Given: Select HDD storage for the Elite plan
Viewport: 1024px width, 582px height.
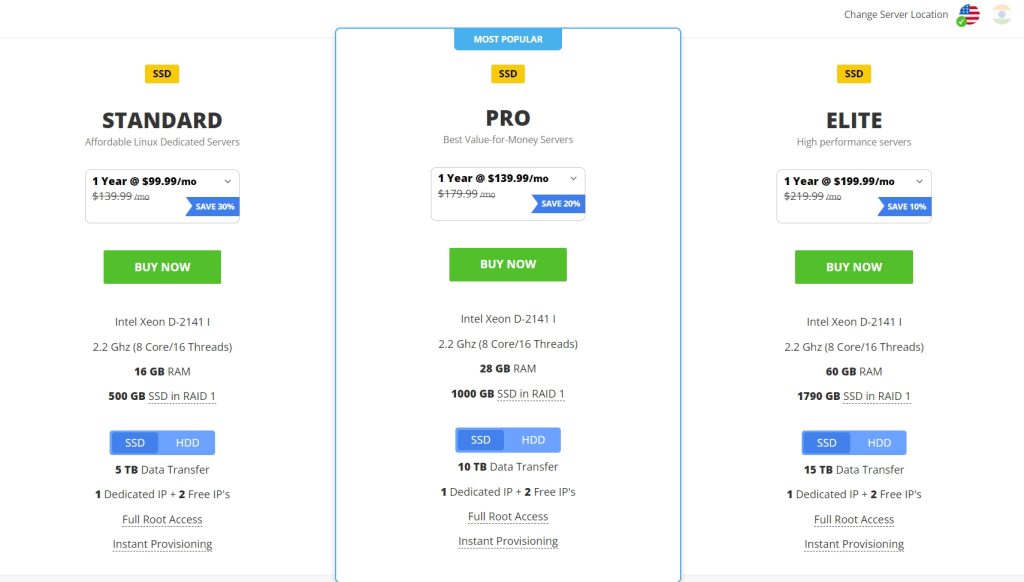Looking at the screenshot, I should point(879,443).
